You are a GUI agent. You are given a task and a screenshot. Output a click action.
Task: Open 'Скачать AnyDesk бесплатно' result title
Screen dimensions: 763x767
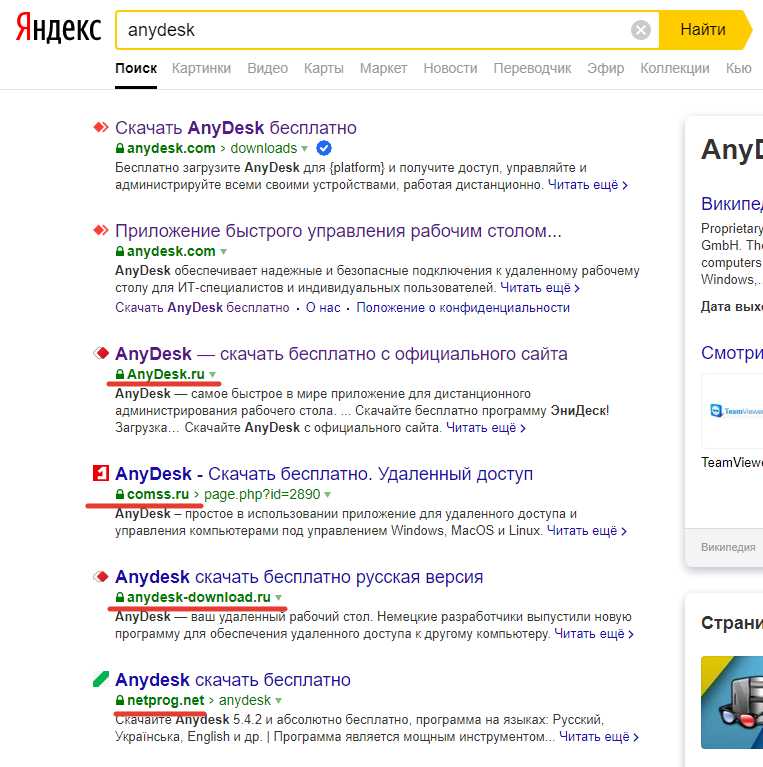236,128
